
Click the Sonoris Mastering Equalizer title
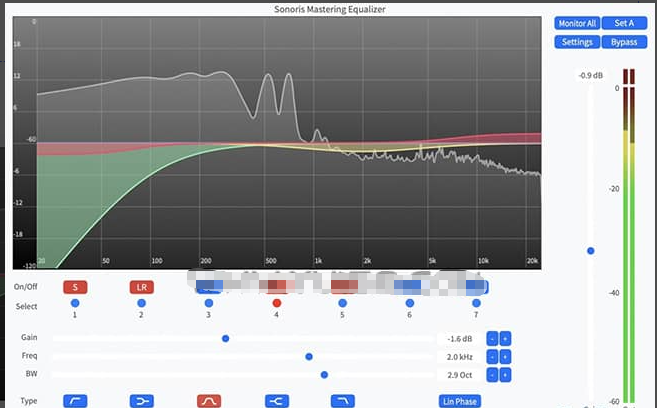(330, 9)
